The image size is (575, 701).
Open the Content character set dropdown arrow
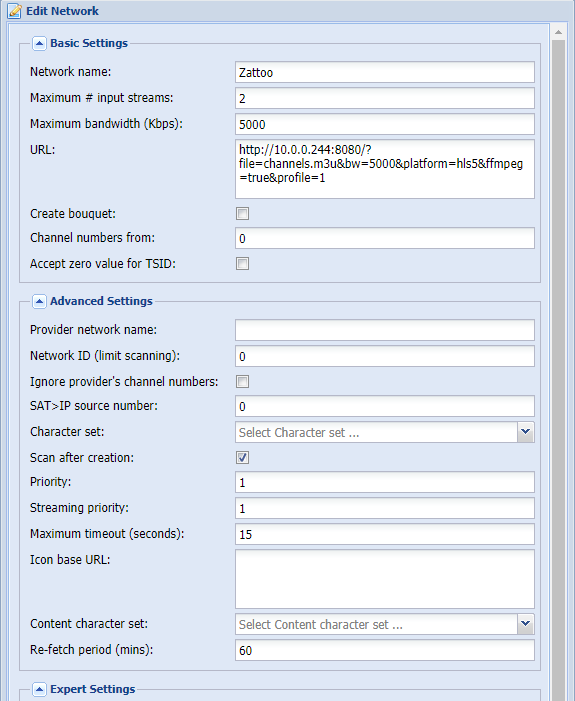[x=526, y=624]
